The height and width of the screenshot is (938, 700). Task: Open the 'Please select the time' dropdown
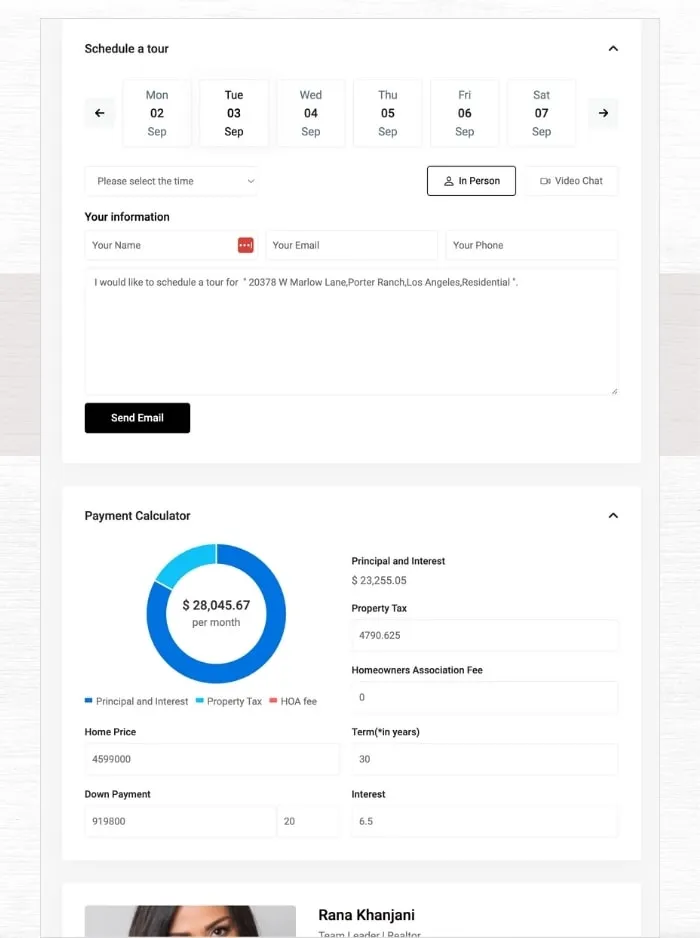point(172,181)
